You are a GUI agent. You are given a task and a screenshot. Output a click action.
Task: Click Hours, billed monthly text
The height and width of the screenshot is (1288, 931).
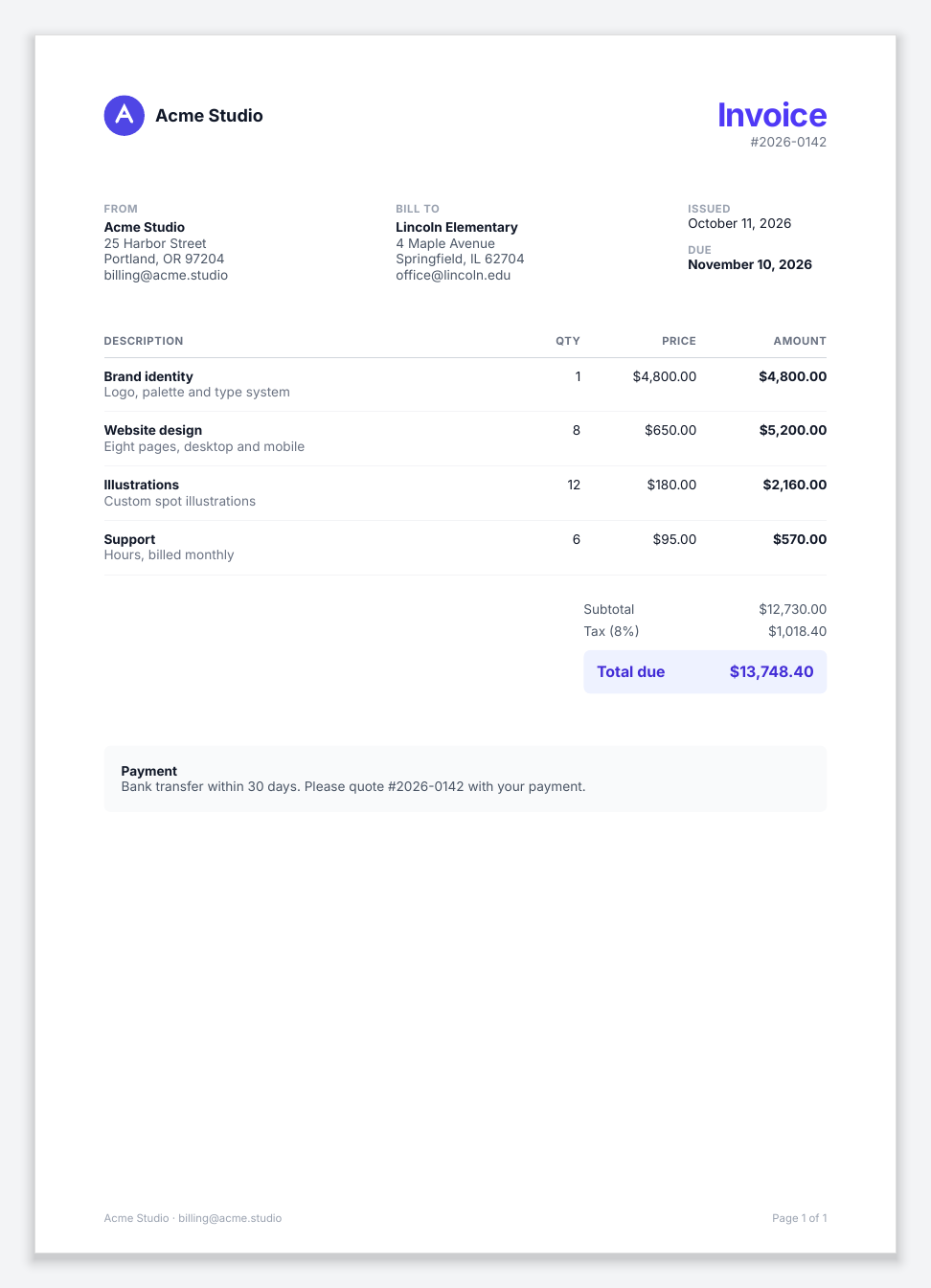point(169,554)
